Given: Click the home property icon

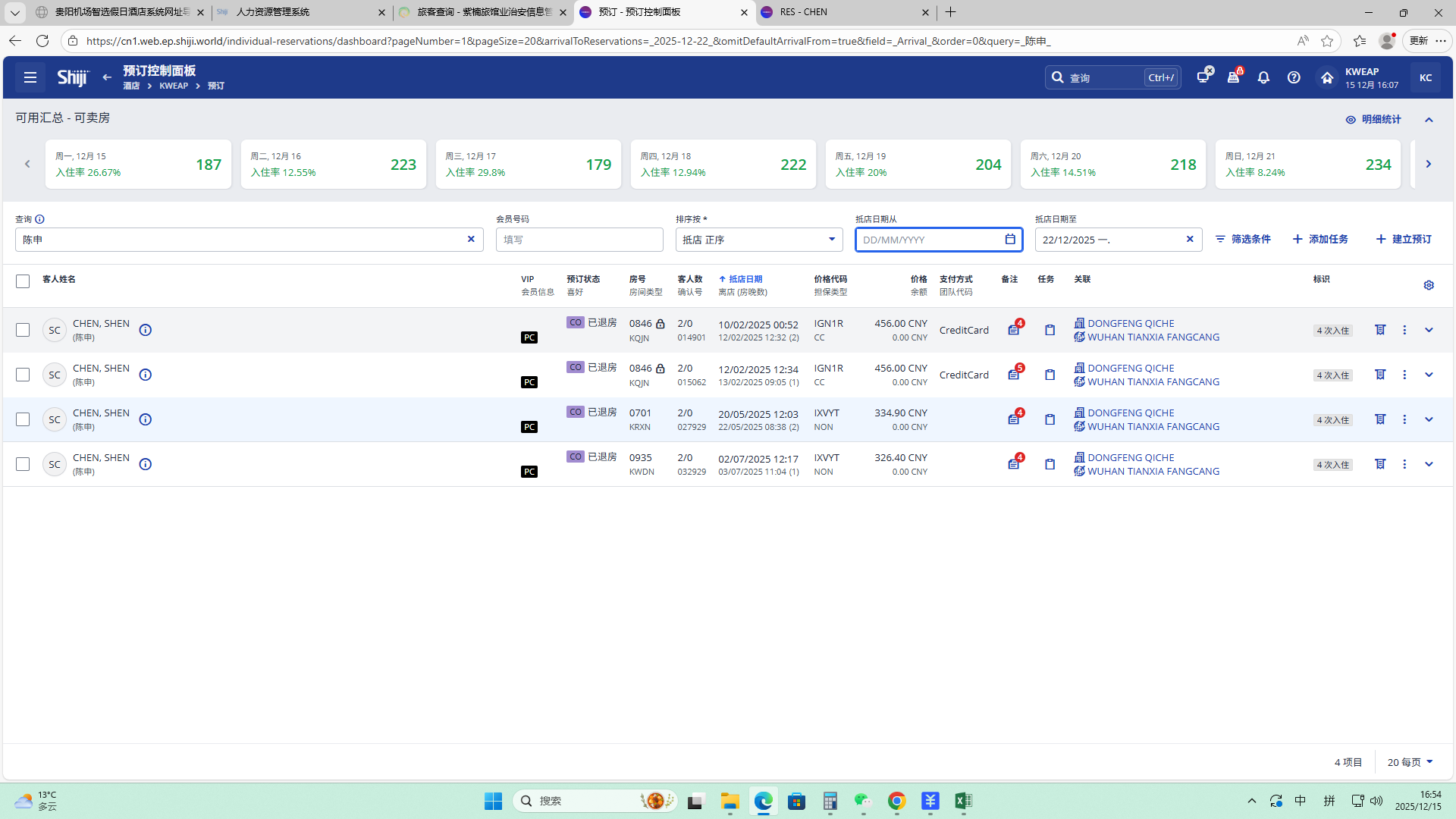Looking at the screenshot, I should [1326, 77].
